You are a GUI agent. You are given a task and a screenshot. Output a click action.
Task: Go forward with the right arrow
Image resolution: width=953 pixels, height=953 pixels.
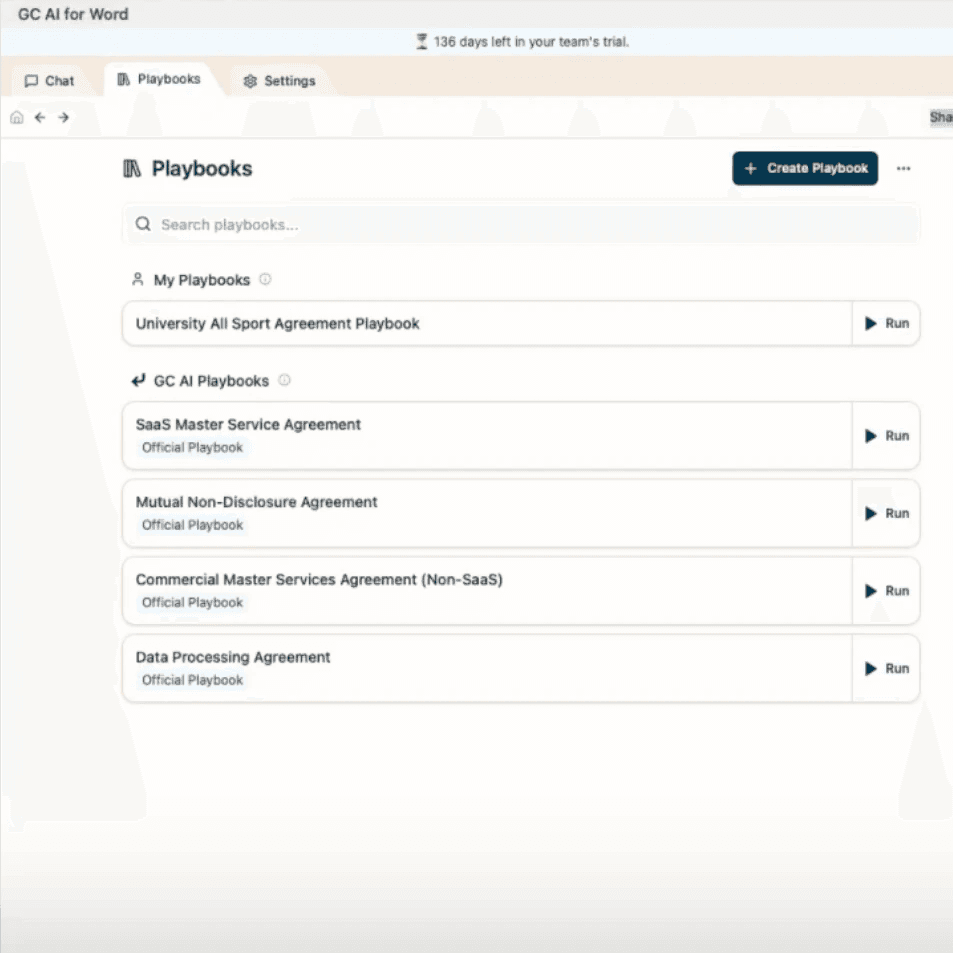pyautogui.click(x=63, y=117)
